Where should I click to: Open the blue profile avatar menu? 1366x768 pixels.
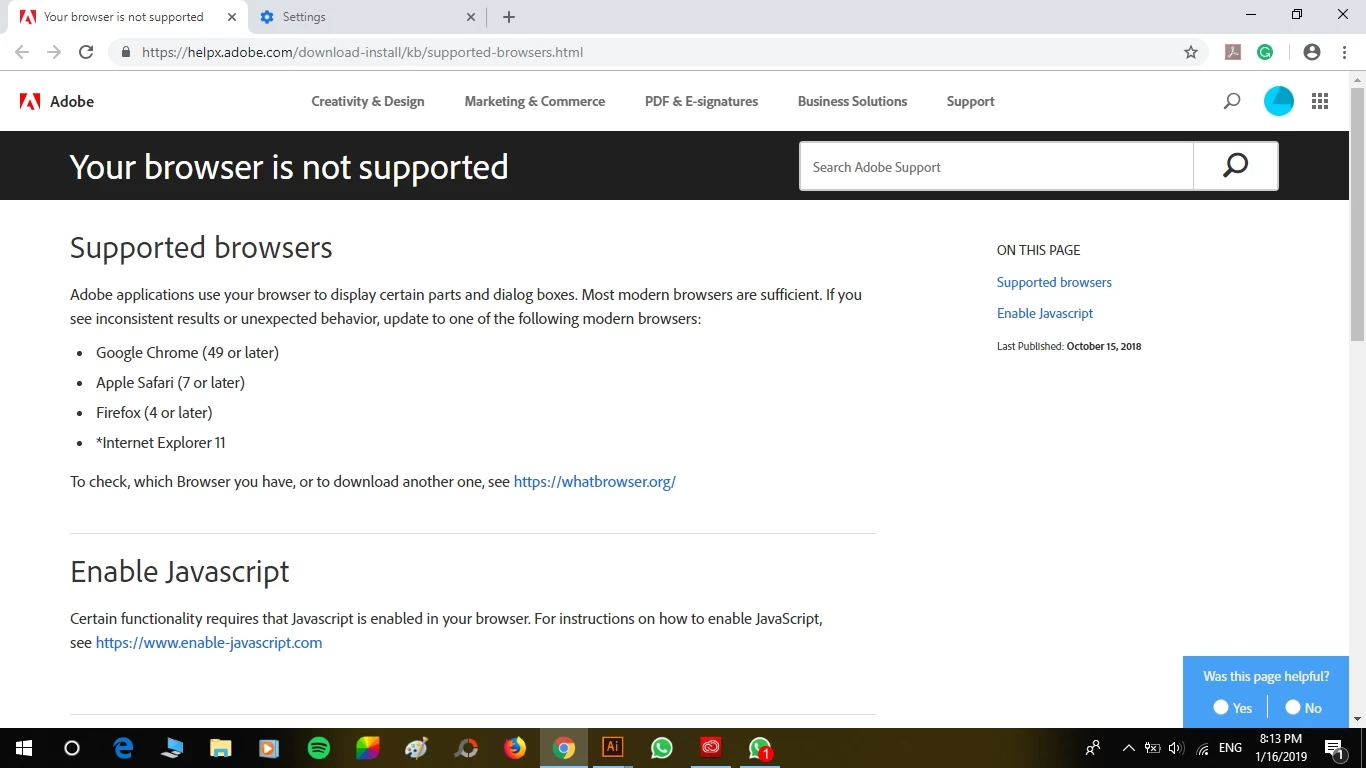point(1279,101)
